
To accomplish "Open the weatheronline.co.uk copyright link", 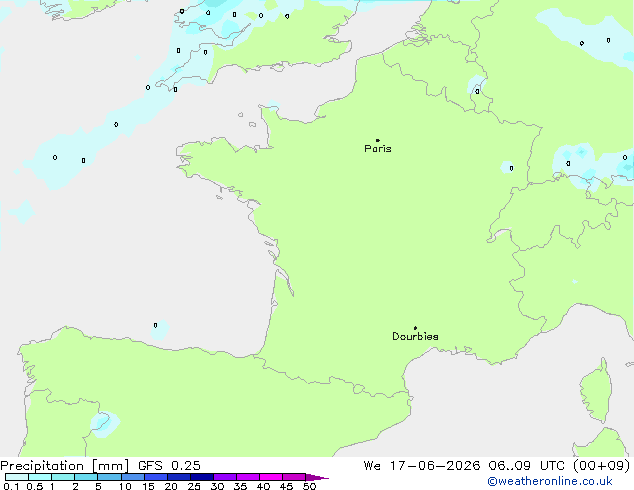I will tap(550, 481).
